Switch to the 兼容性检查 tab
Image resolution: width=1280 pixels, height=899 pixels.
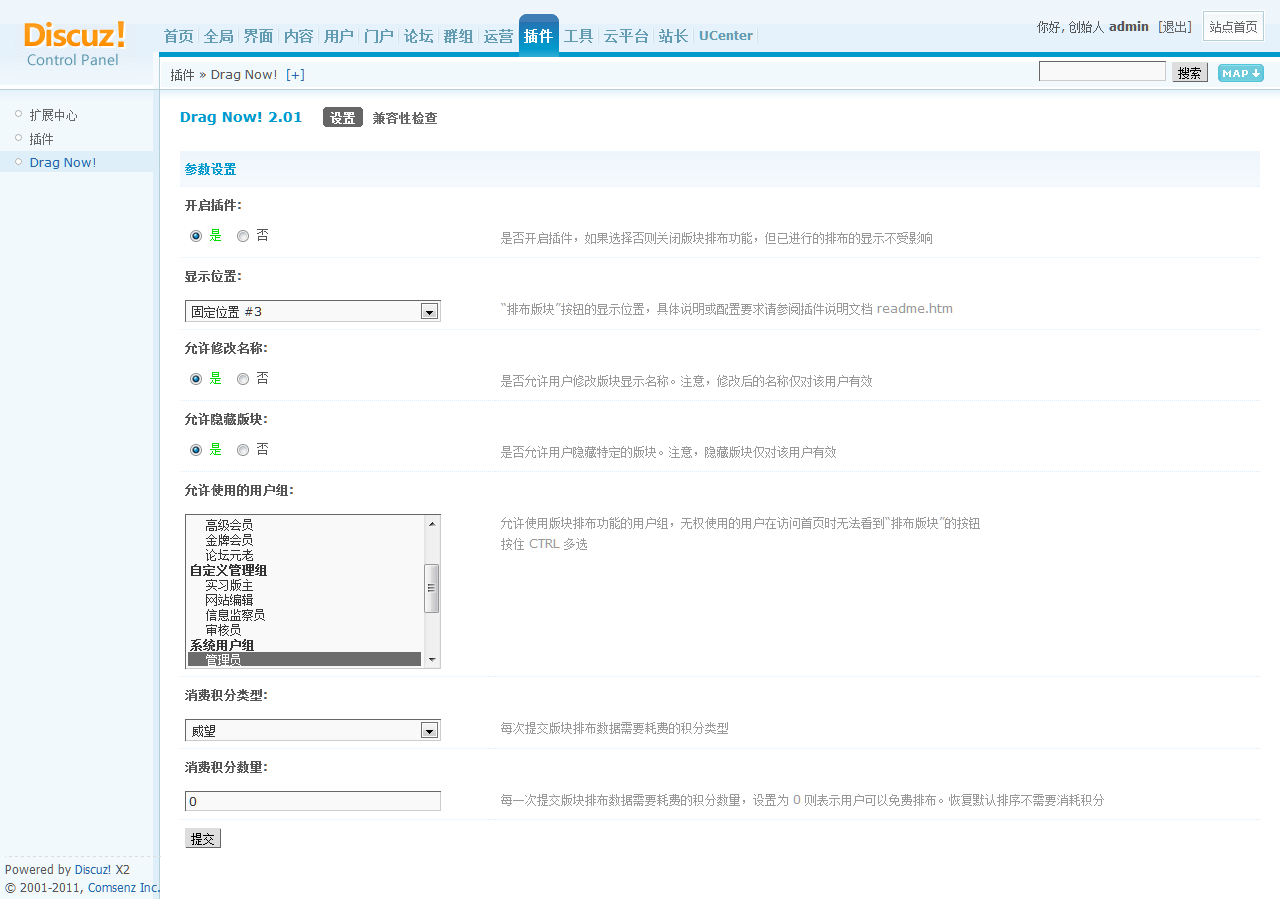click(405, 118)
